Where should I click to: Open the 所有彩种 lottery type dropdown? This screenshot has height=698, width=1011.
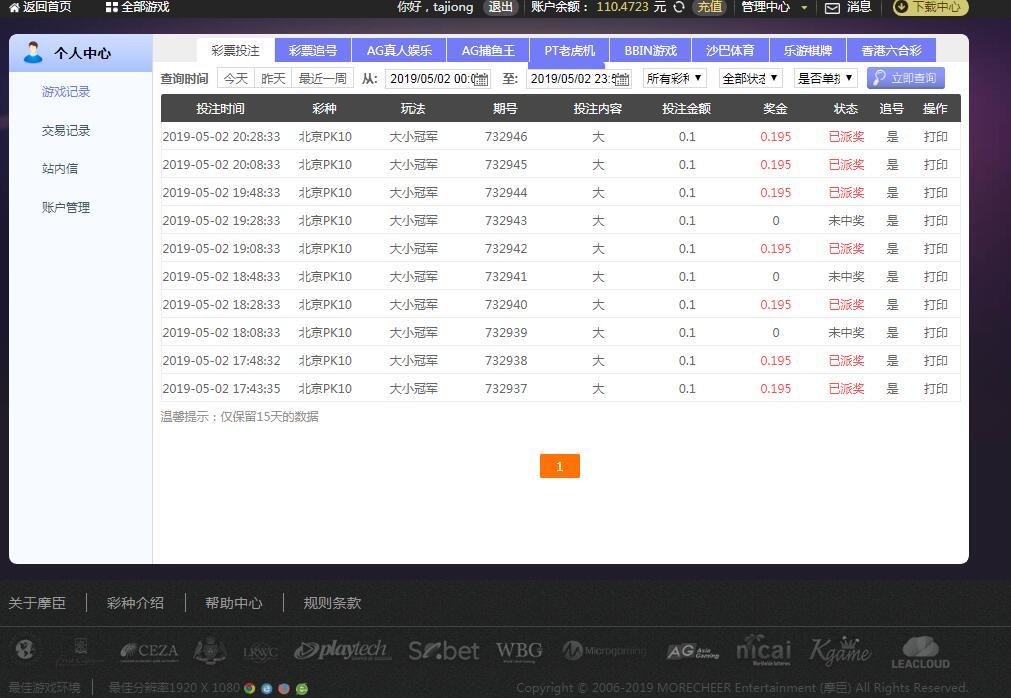pyautogui.click(x=674, y=78)
